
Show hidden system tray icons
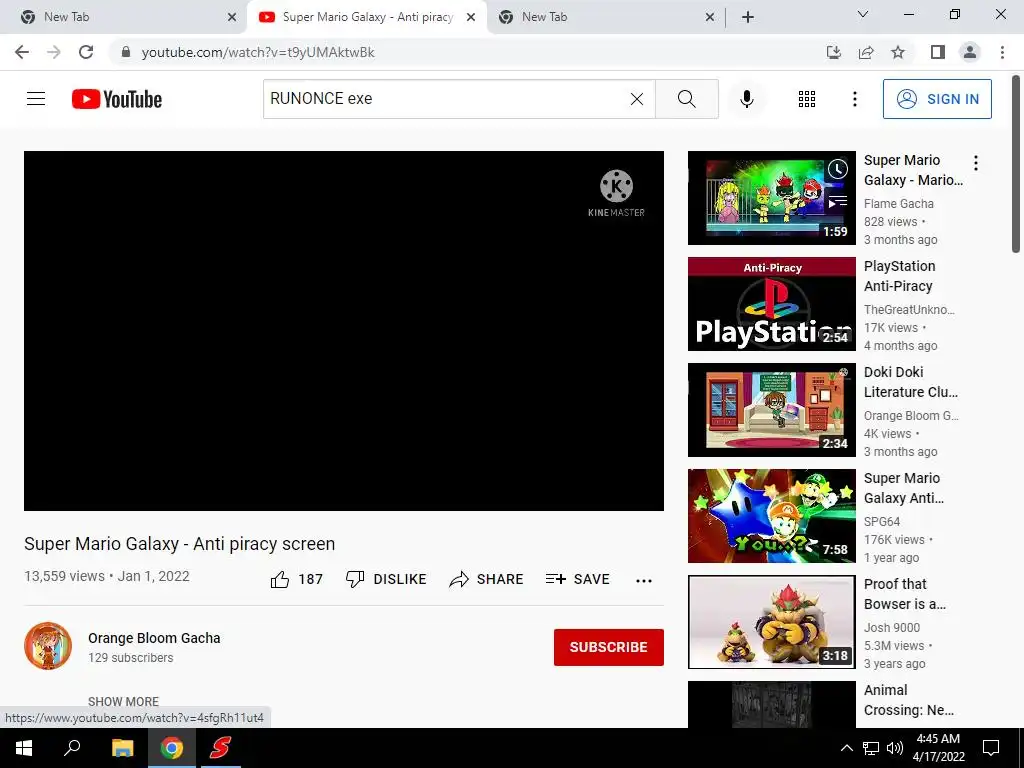846,748
